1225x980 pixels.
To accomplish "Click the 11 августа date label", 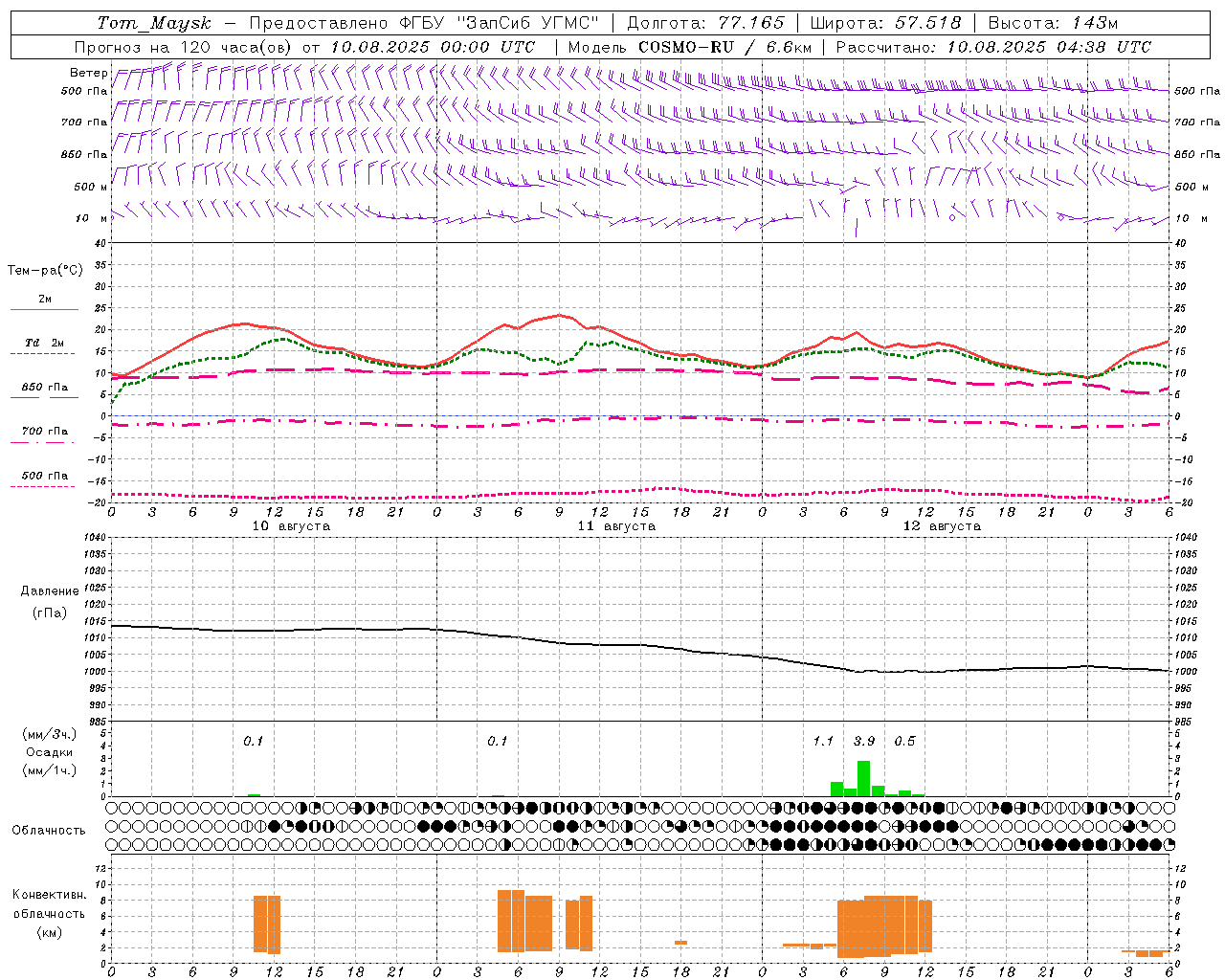I will 616,526.
